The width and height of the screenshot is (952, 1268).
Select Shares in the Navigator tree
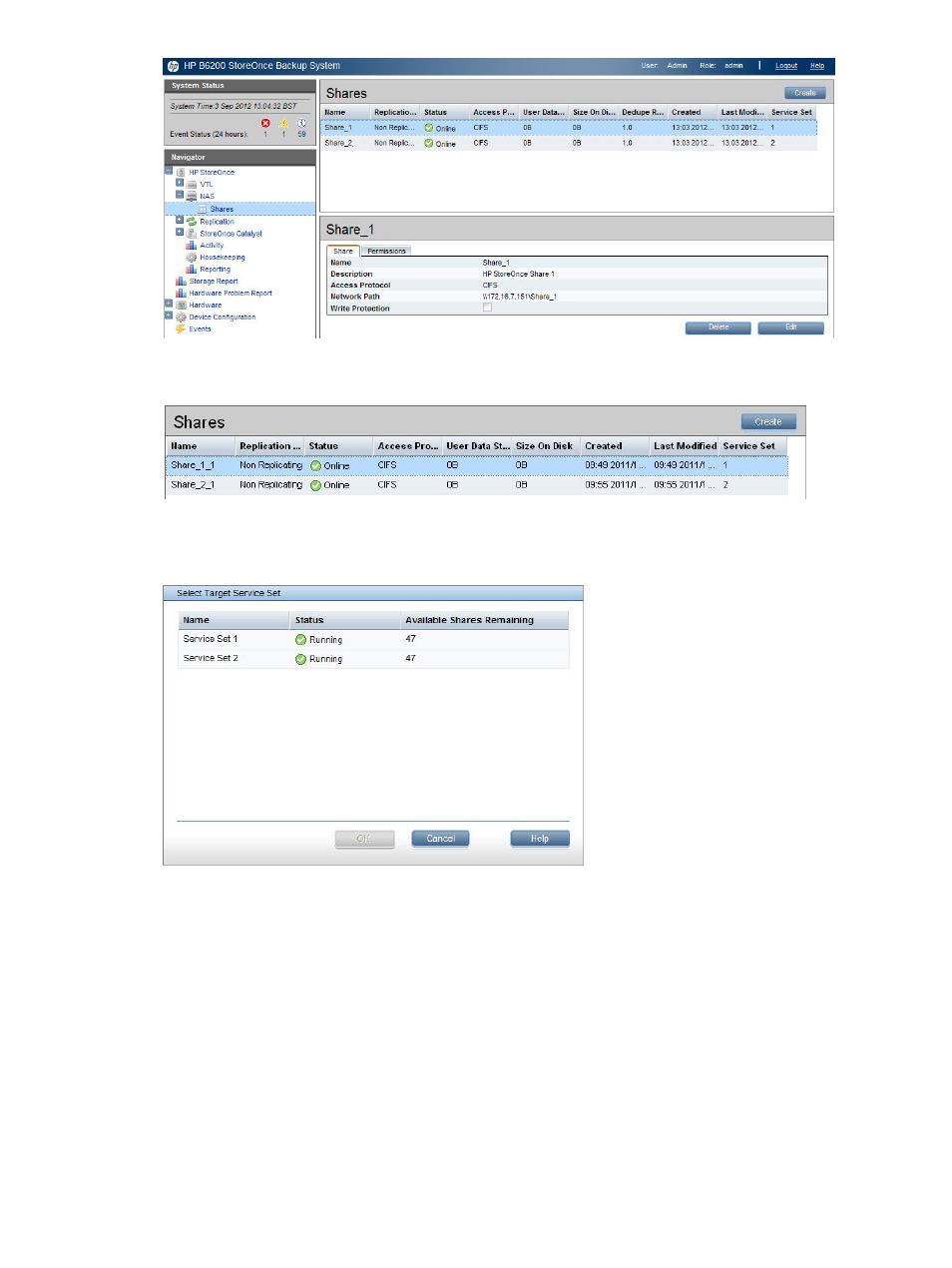click(222, 210)
